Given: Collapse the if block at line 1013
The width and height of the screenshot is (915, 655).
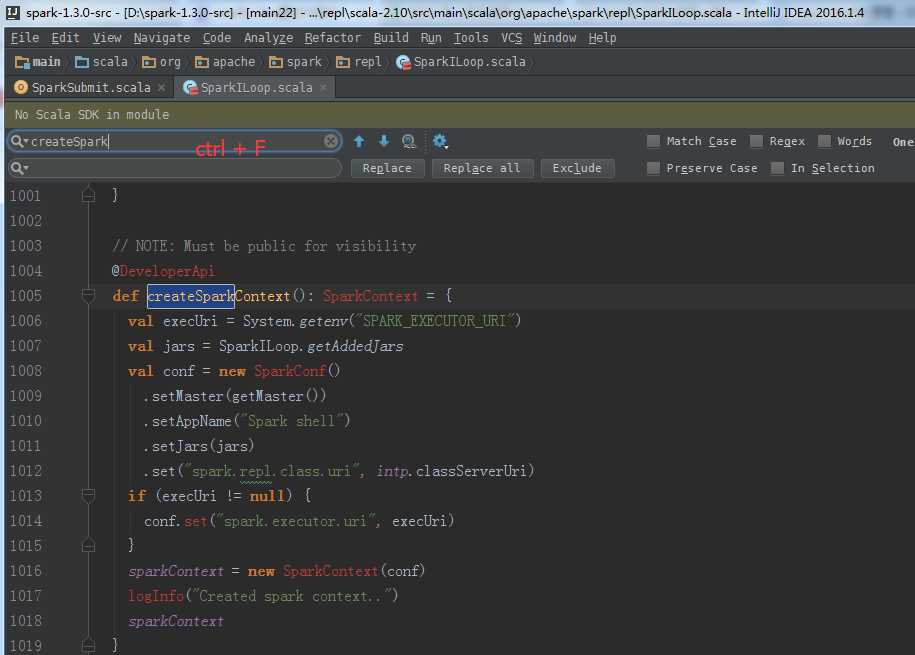Looking at the screenshot, I should coord(88,496).
